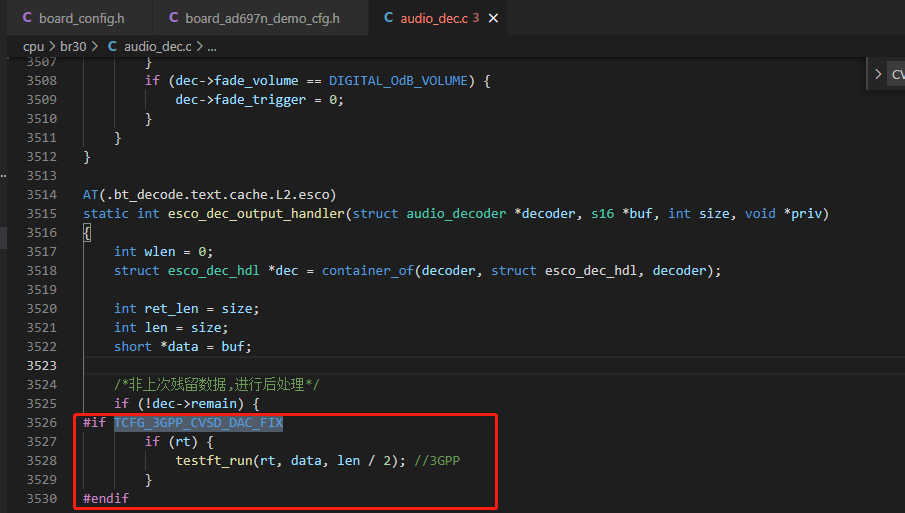Click line number 3515 in the gutter

[42, 214]
